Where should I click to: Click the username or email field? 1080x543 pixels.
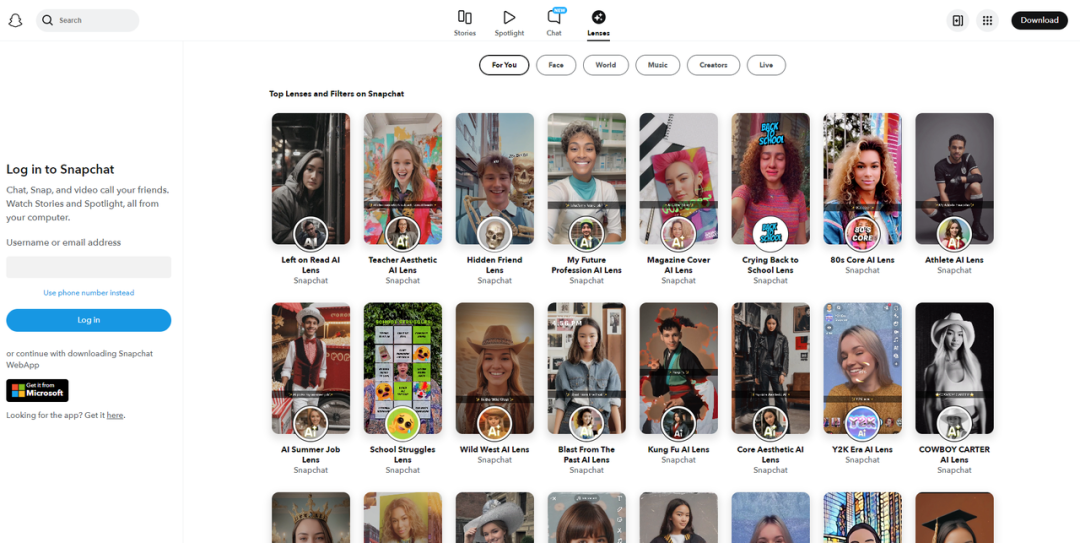point(89,267)
